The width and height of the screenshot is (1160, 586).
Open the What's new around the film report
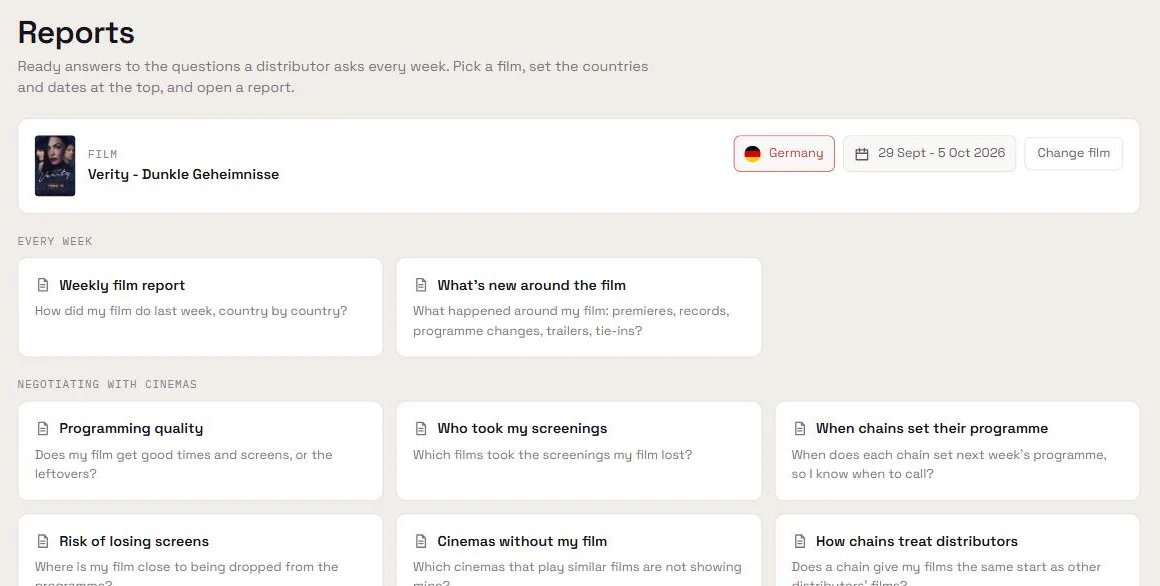pyautogui.click(x=579, y=307)
